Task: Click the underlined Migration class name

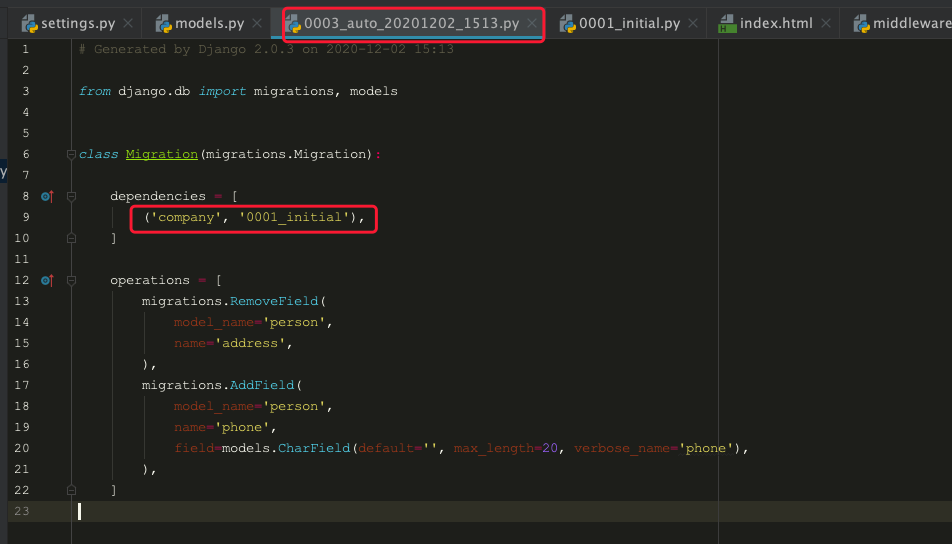Action: pos(162,154)
